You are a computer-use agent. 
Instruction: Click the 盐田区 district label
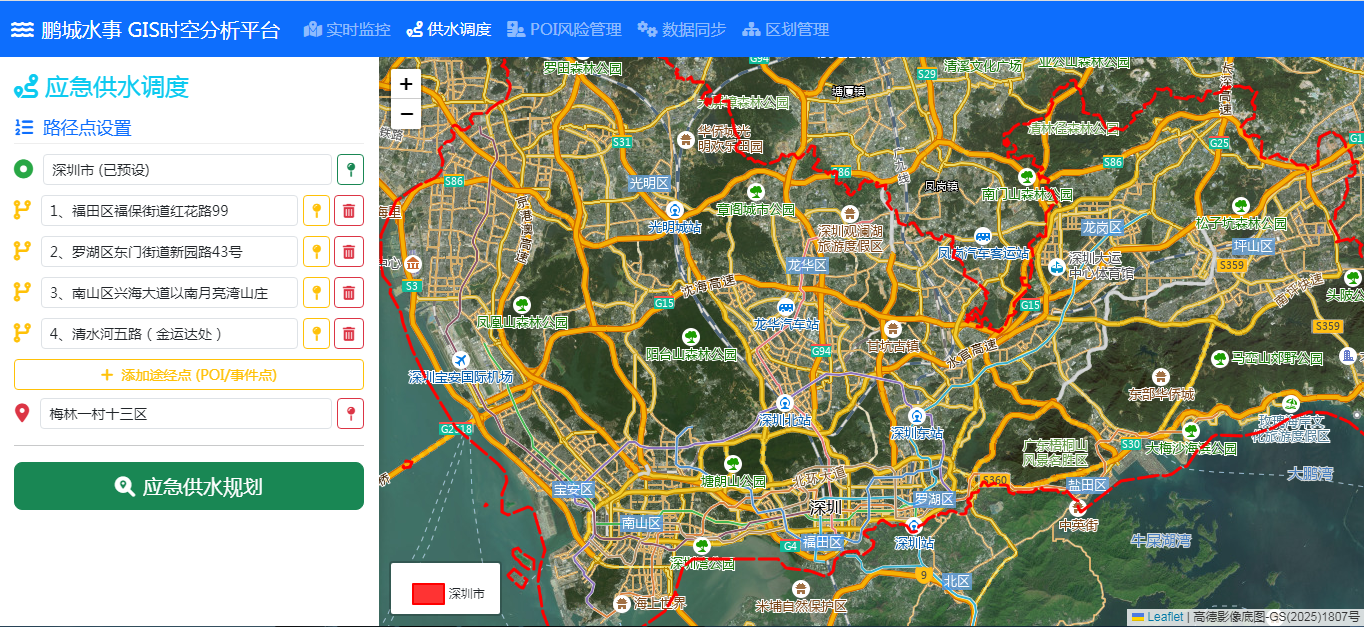[1087, 485]
